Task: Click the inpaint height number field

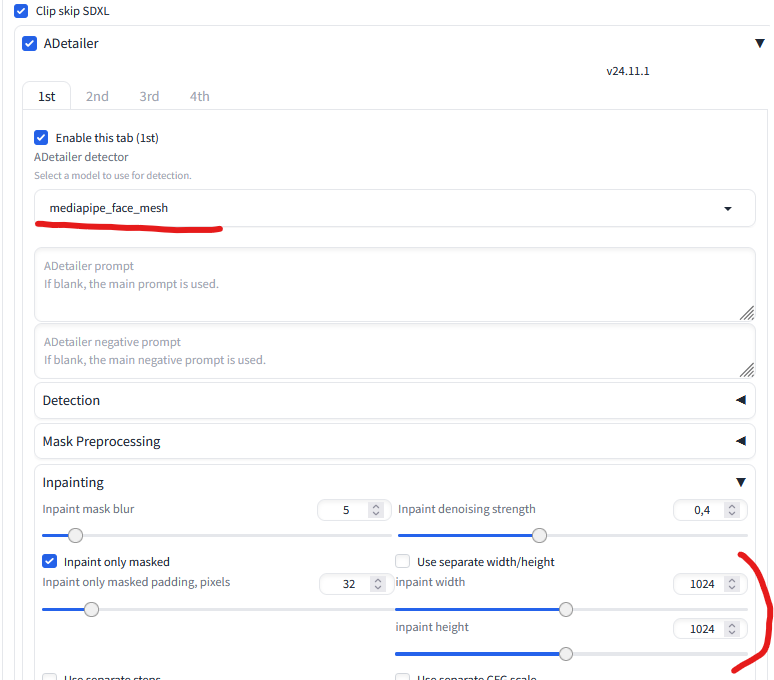Action: [x=702, y=629]
